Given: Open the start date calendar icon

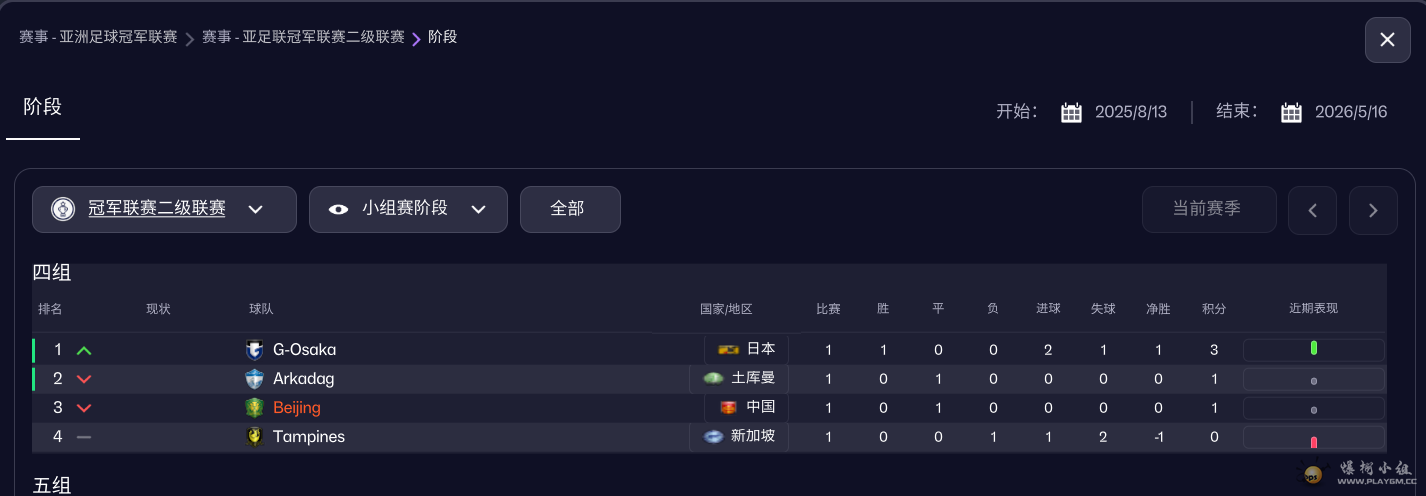Looking at the screenshot, I should click(1071, 112).
